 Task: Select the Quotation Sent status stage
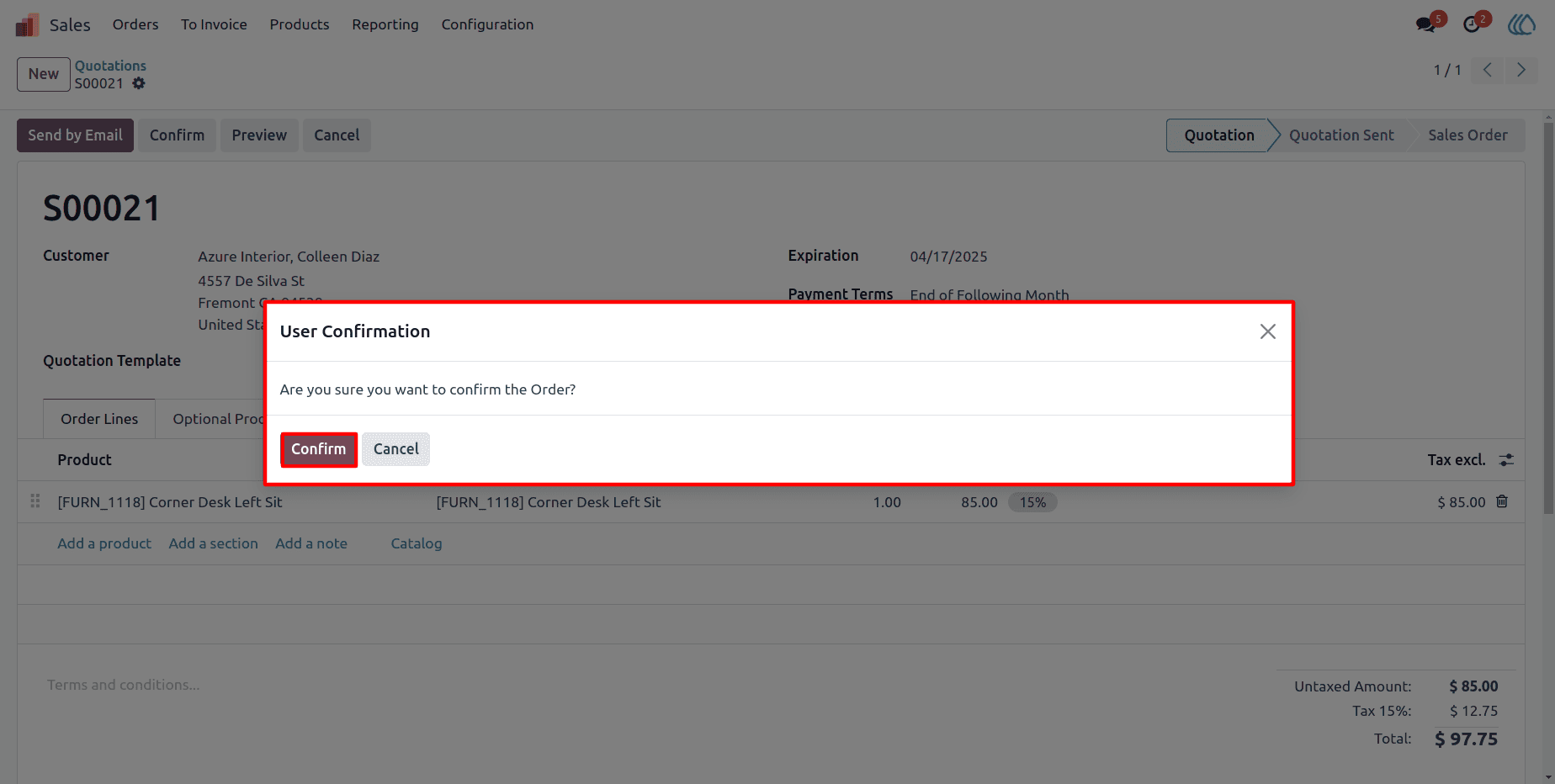pos(1341,135)
